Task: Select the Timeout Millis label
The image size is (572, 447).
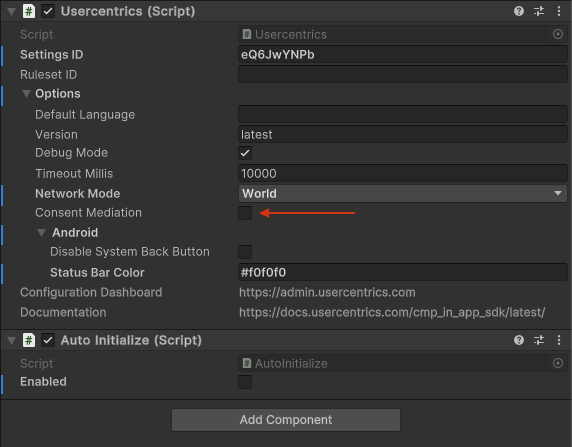Action: (74, 173)
